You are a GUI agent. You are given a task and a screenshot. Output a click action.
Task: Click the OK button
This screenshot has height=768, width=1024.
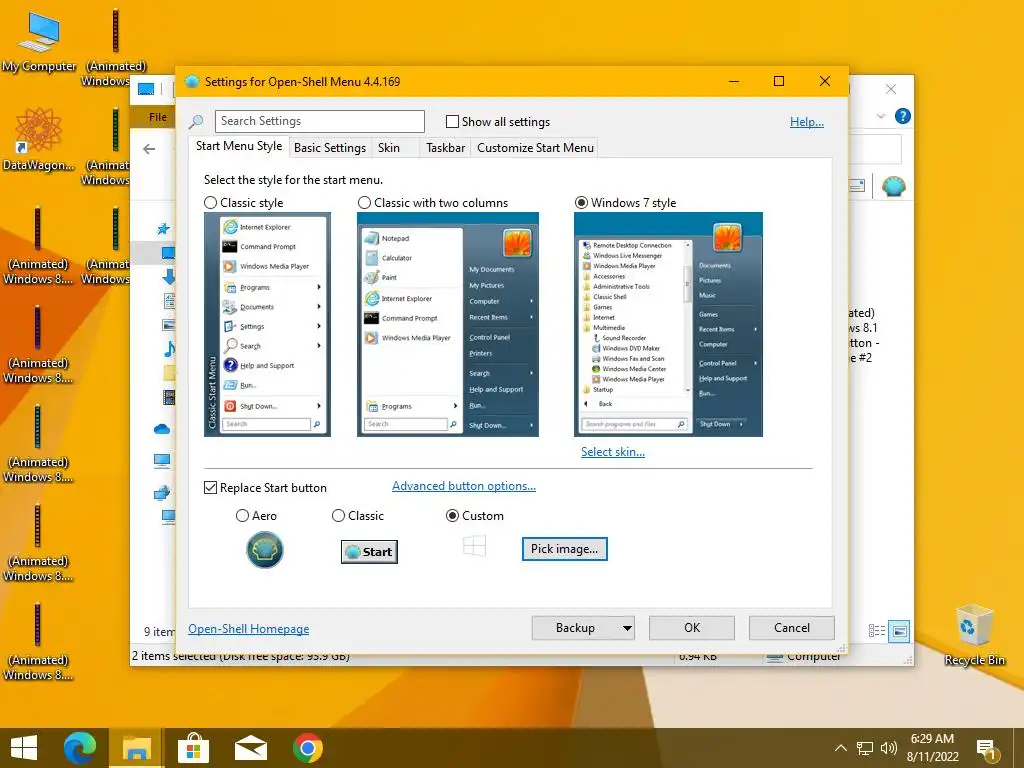tap(692, 628)
